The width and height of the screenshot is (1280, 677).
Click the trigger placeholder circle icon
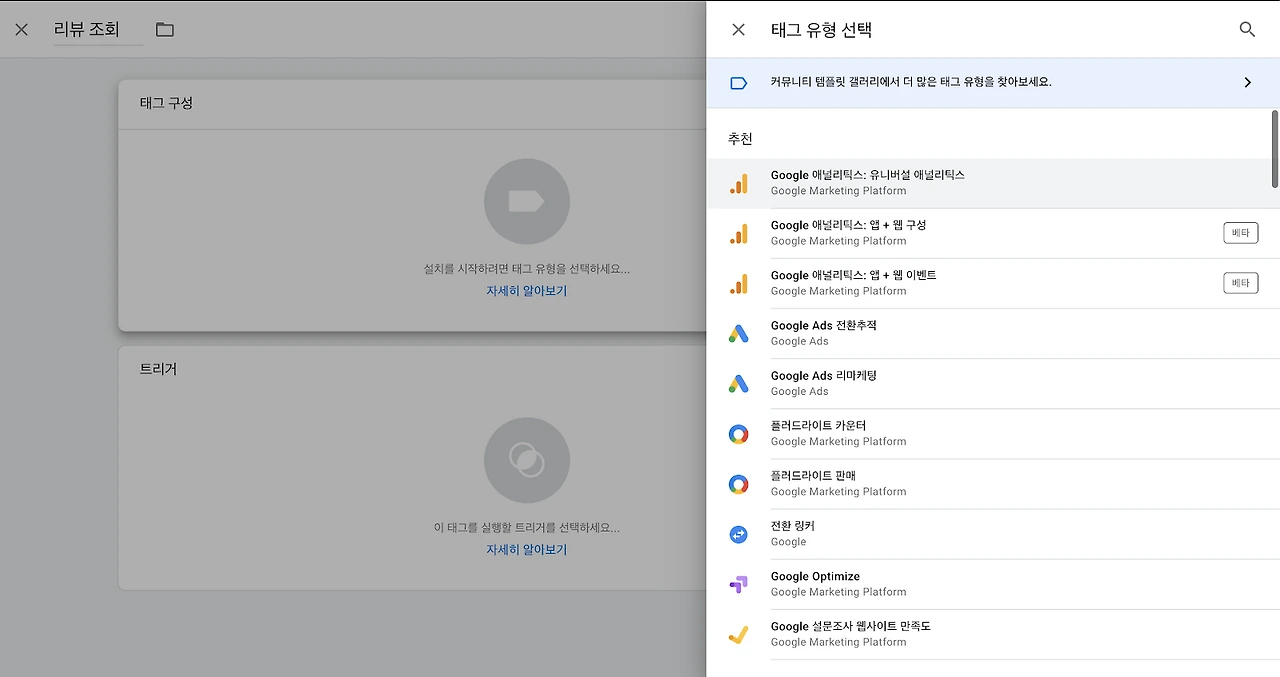pos(526,461)
